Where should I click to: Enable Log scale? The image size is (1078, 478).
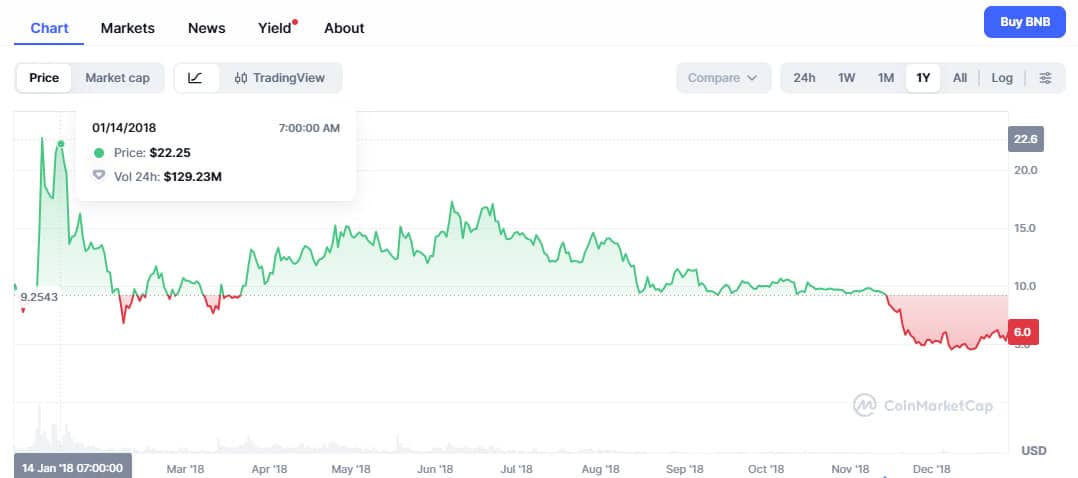[x=1002, y=78]
